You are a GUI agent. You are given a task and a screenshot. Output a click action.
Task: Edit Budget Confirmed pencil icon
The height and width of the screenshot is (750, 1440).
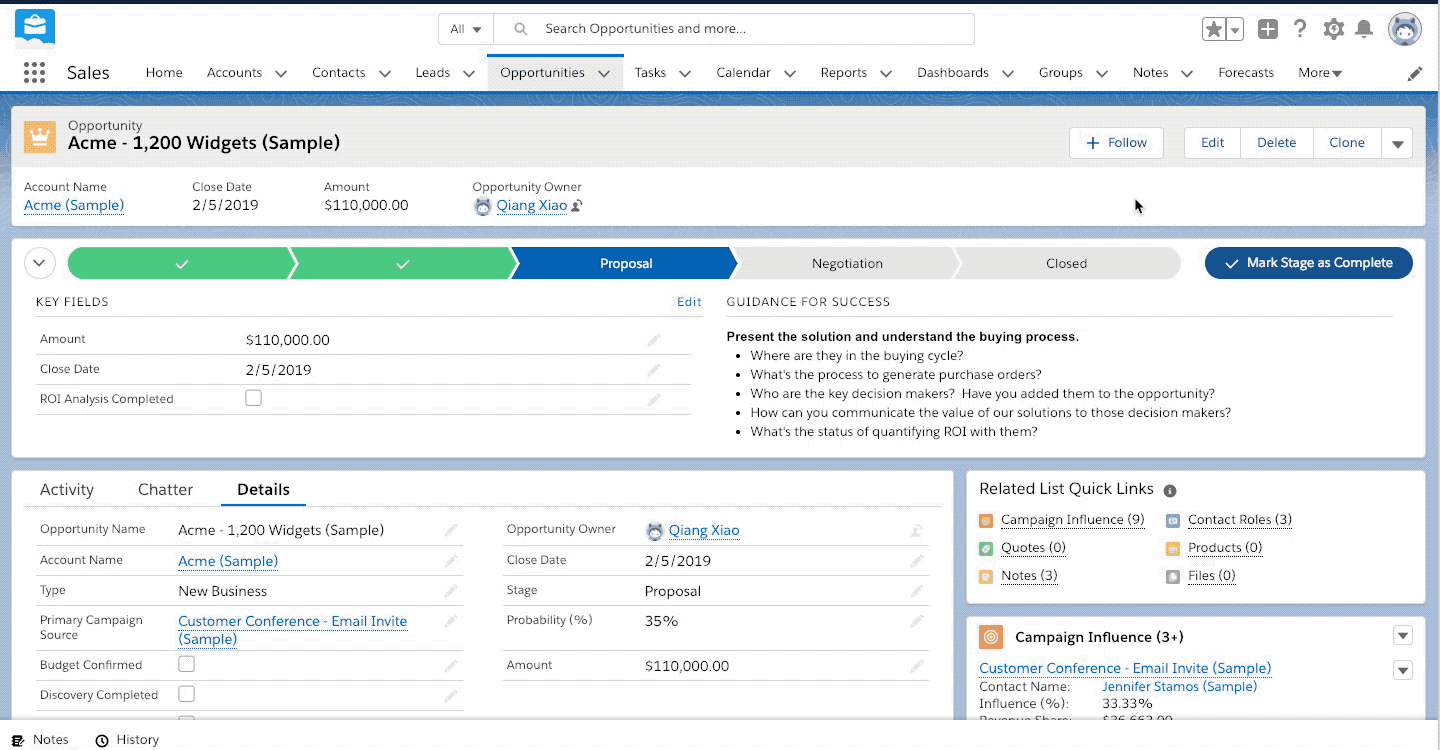tap(451, 666)
